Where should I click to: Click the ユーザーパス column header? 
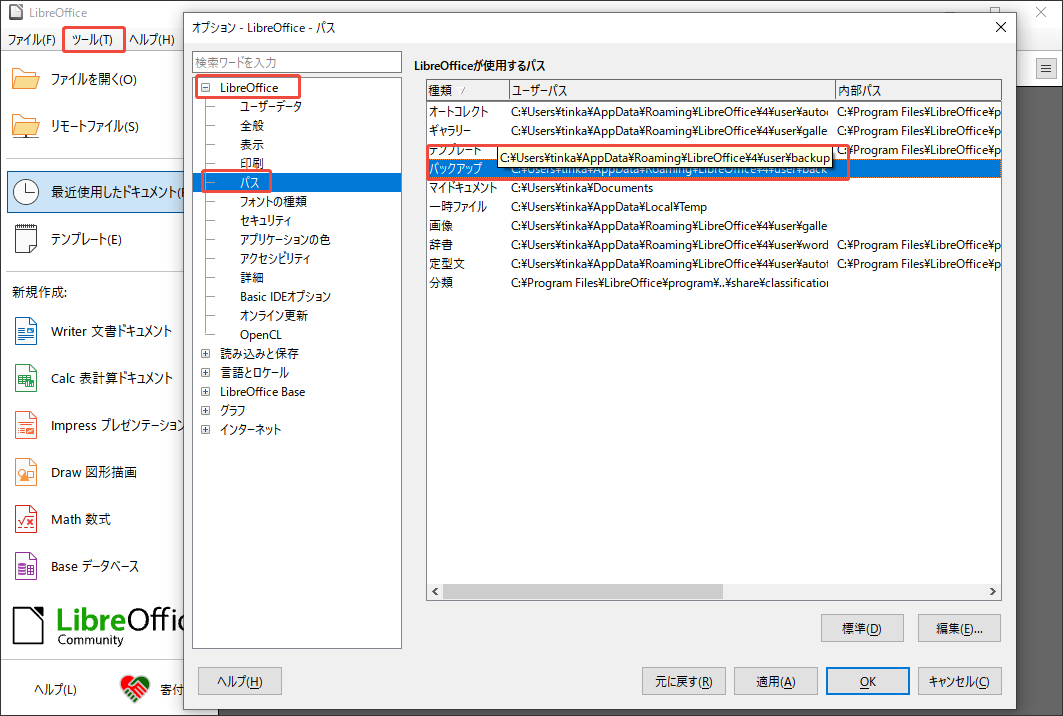672,90
